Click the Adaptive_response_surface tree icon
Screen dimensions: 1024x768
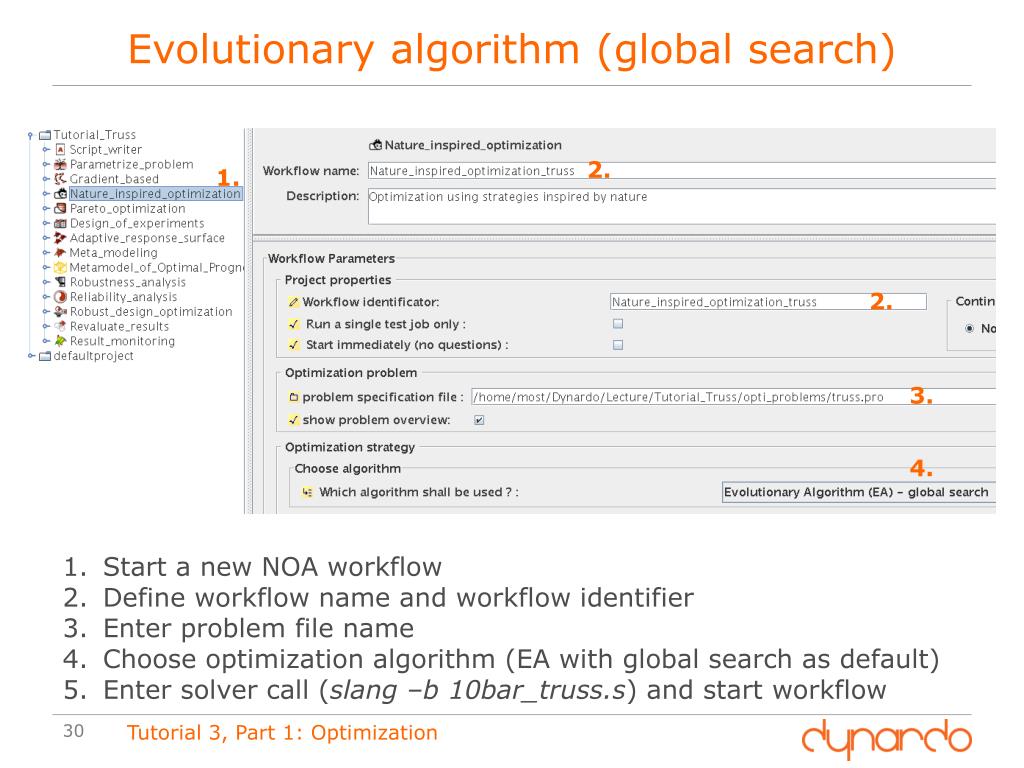[x=60, y=238]
